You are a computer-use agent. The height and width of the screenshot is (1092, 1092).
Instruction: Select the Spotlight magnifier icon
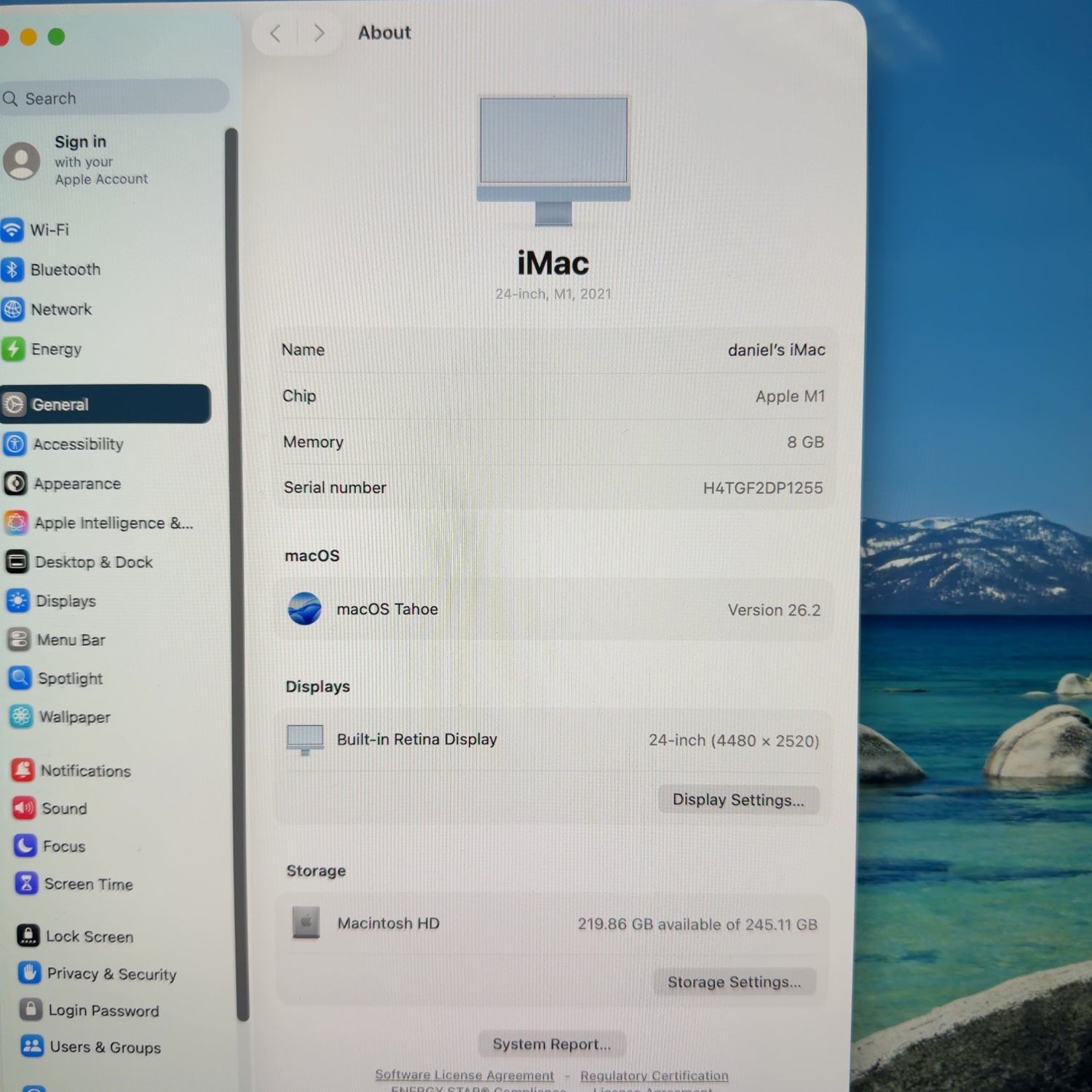coord(20,678)
